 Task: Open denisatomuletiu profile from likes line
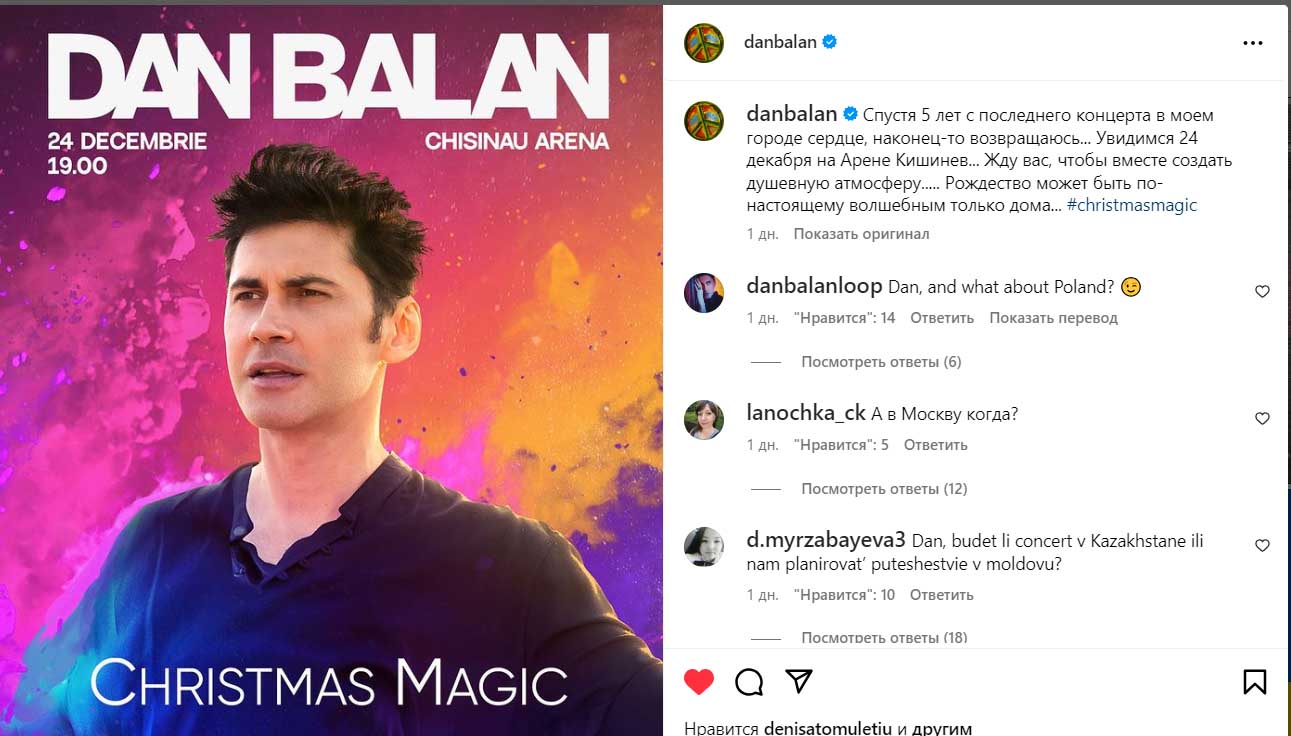828,728
